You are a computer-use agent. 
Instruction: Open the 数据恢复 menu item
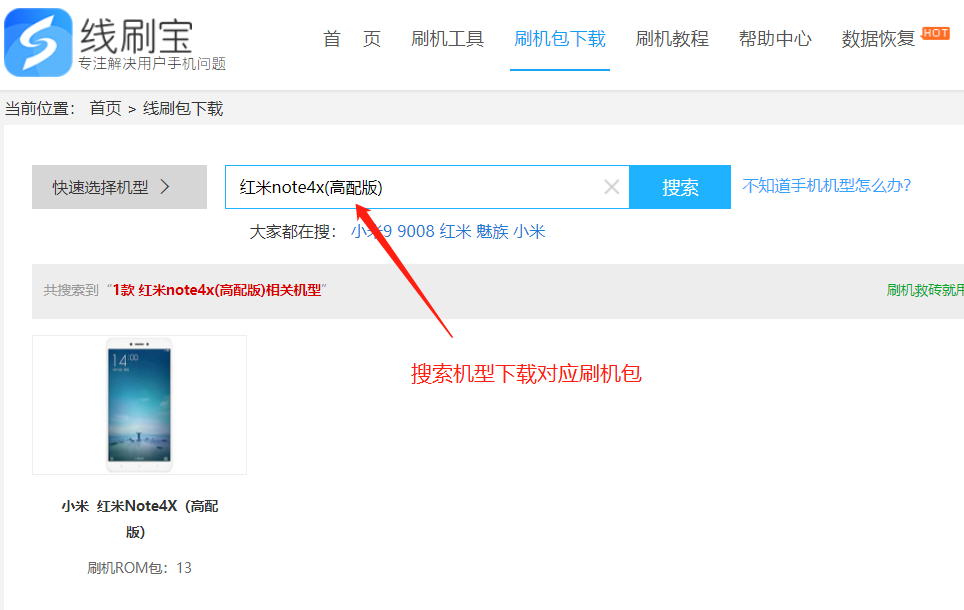coord(878,39)
